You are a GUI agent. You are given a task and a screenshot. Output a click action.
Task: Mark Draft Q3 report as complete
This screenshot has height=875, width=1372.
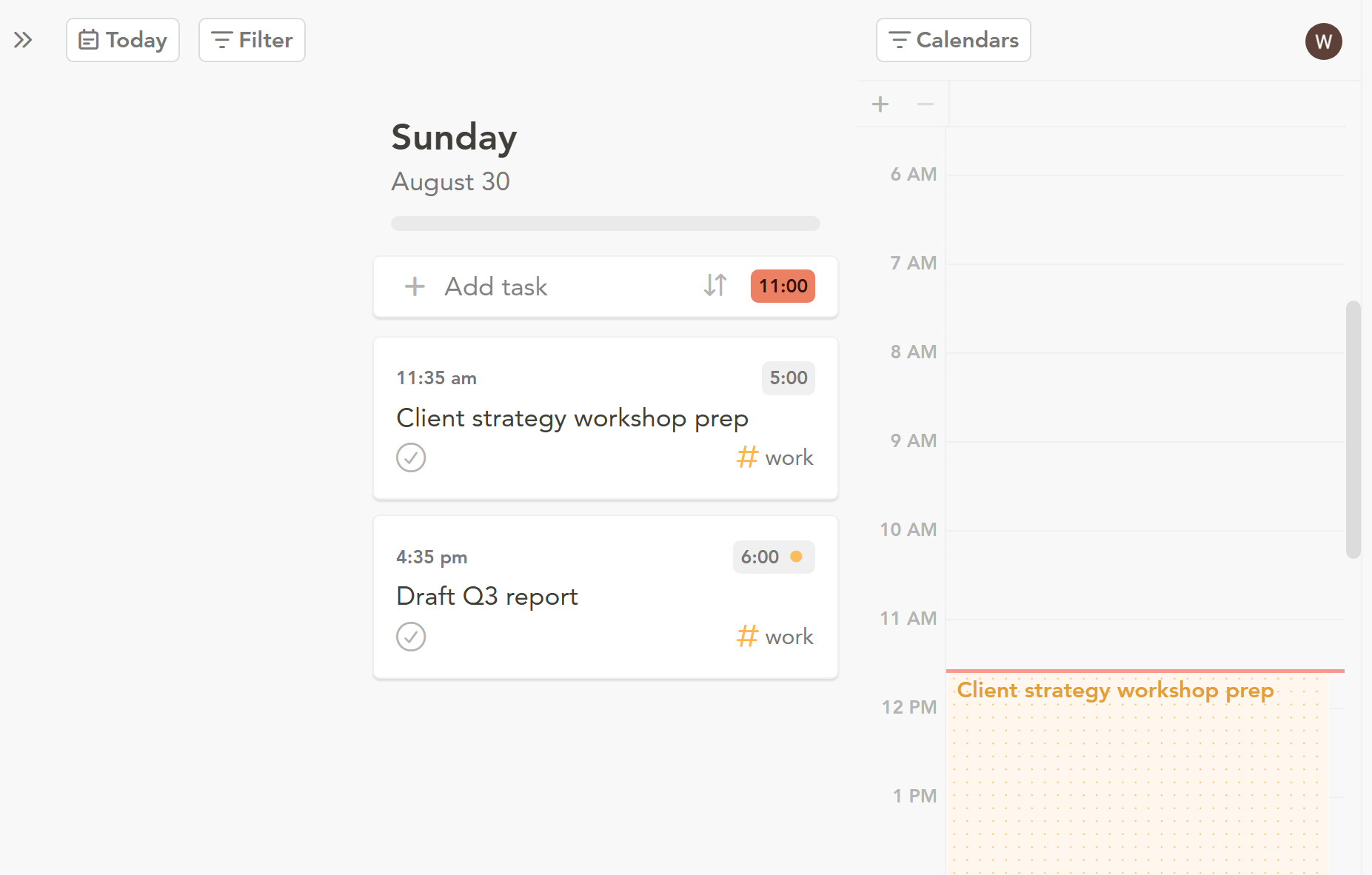tap(411, 637)
